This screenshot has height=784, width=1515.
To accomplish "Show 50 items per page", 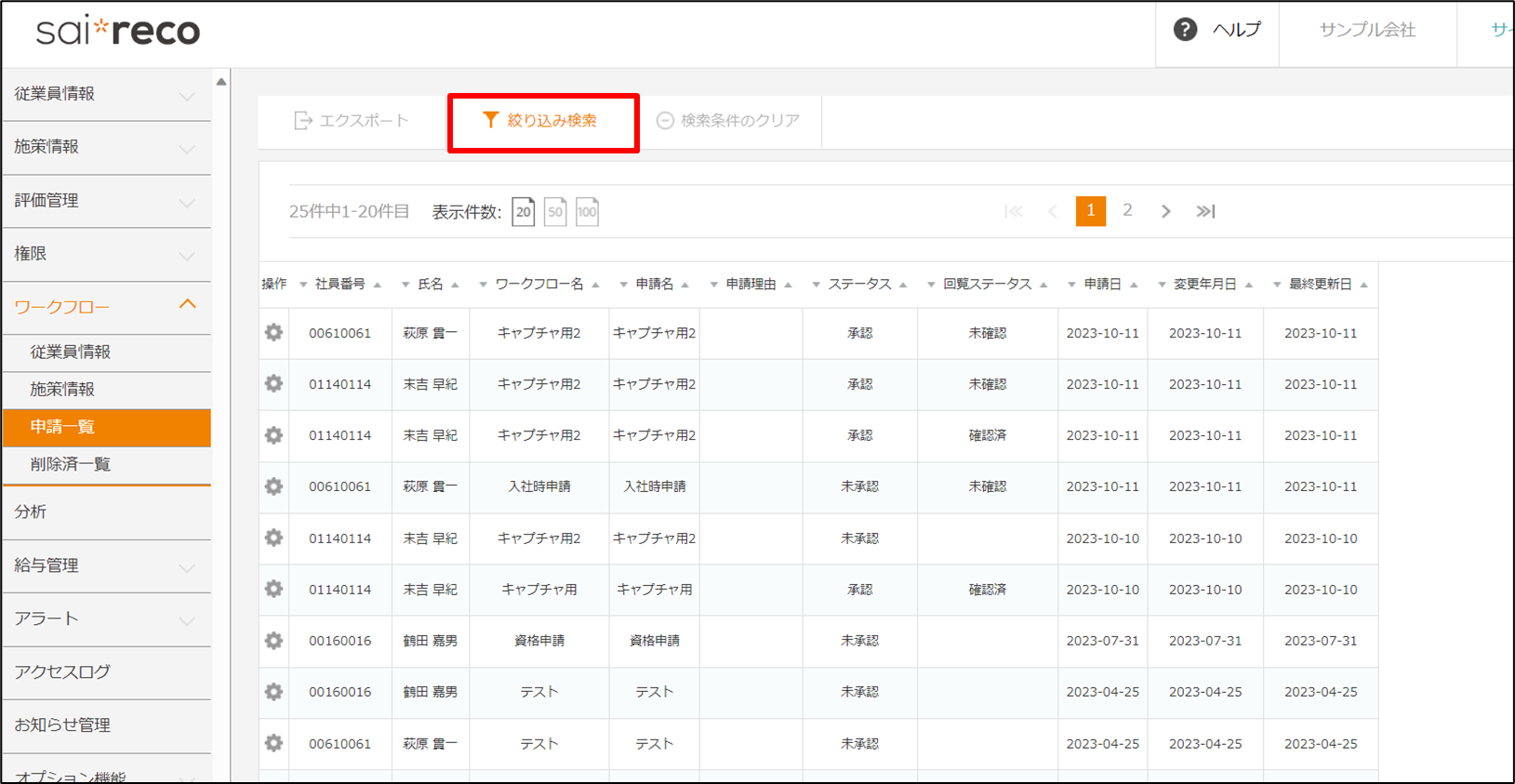I will pos(555,212).
